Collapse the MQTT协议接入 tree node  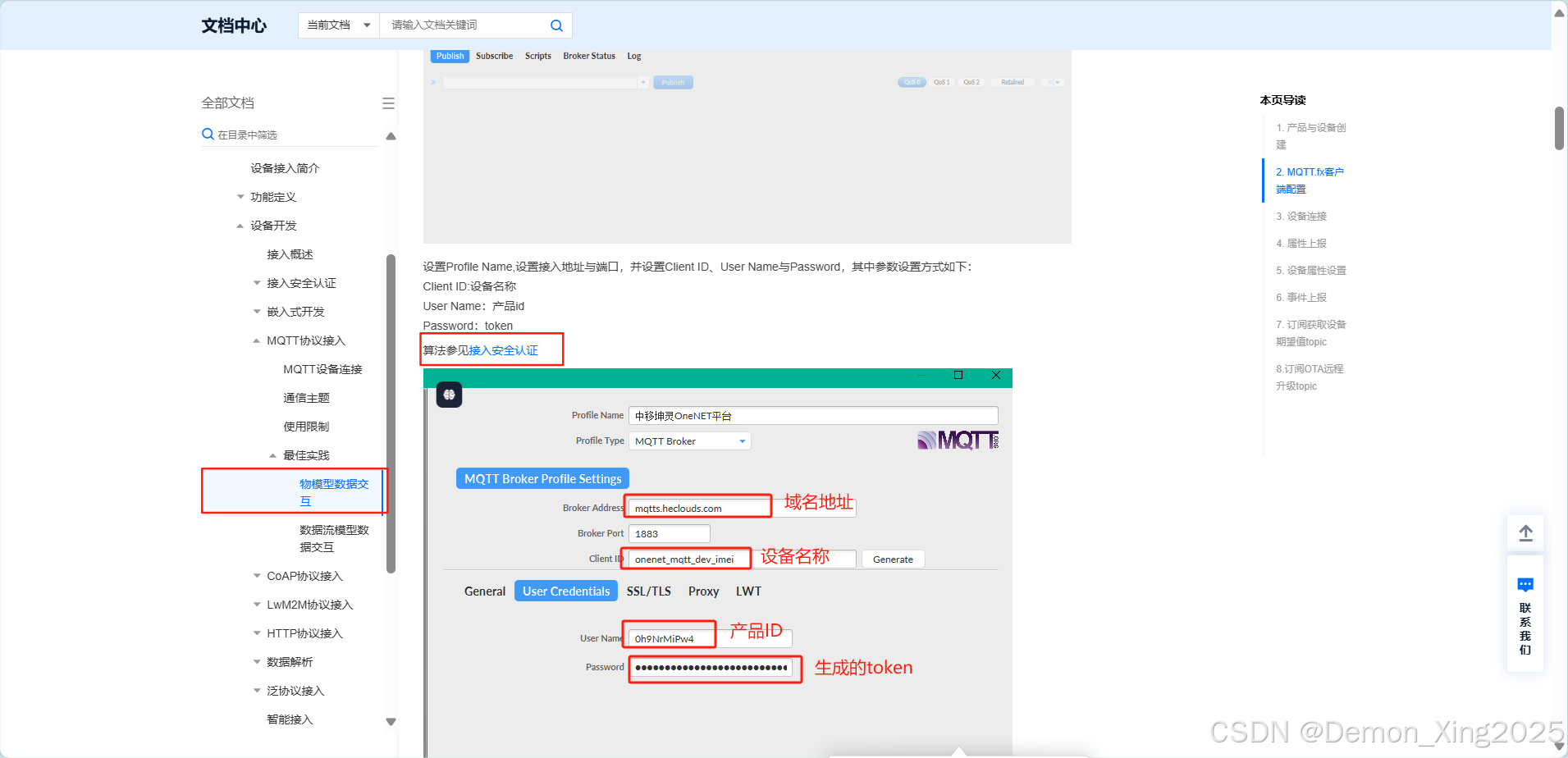(x=257, y=340)
